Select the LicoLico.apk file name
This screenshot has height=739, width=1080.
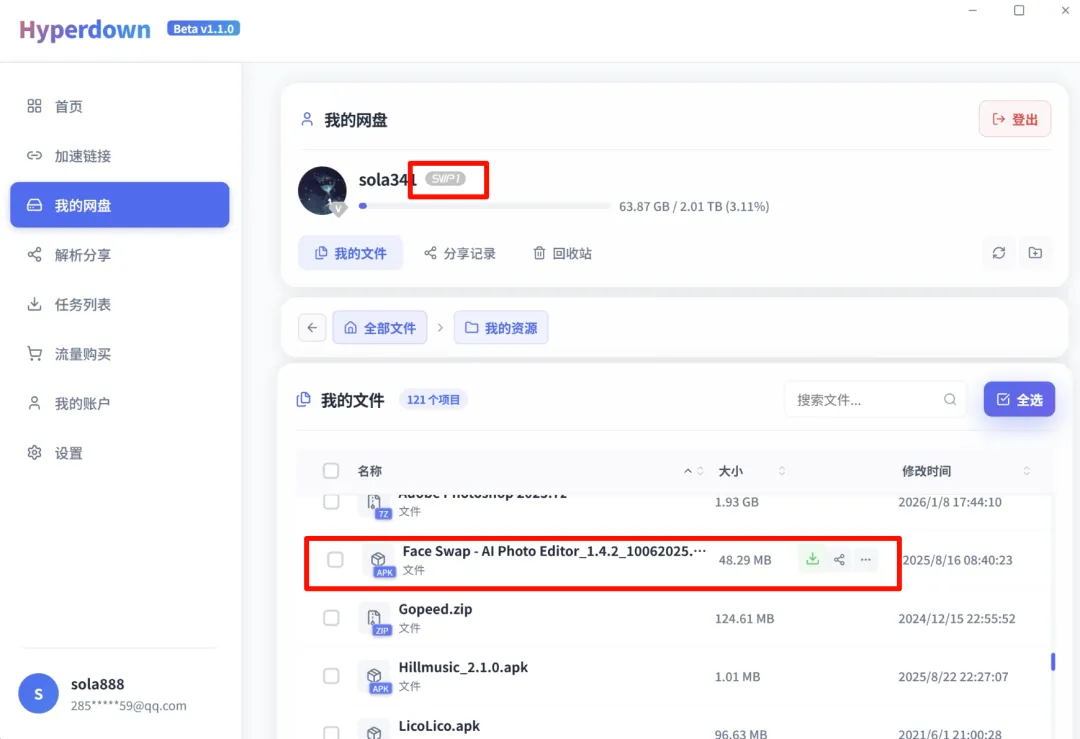coord(439,726)
